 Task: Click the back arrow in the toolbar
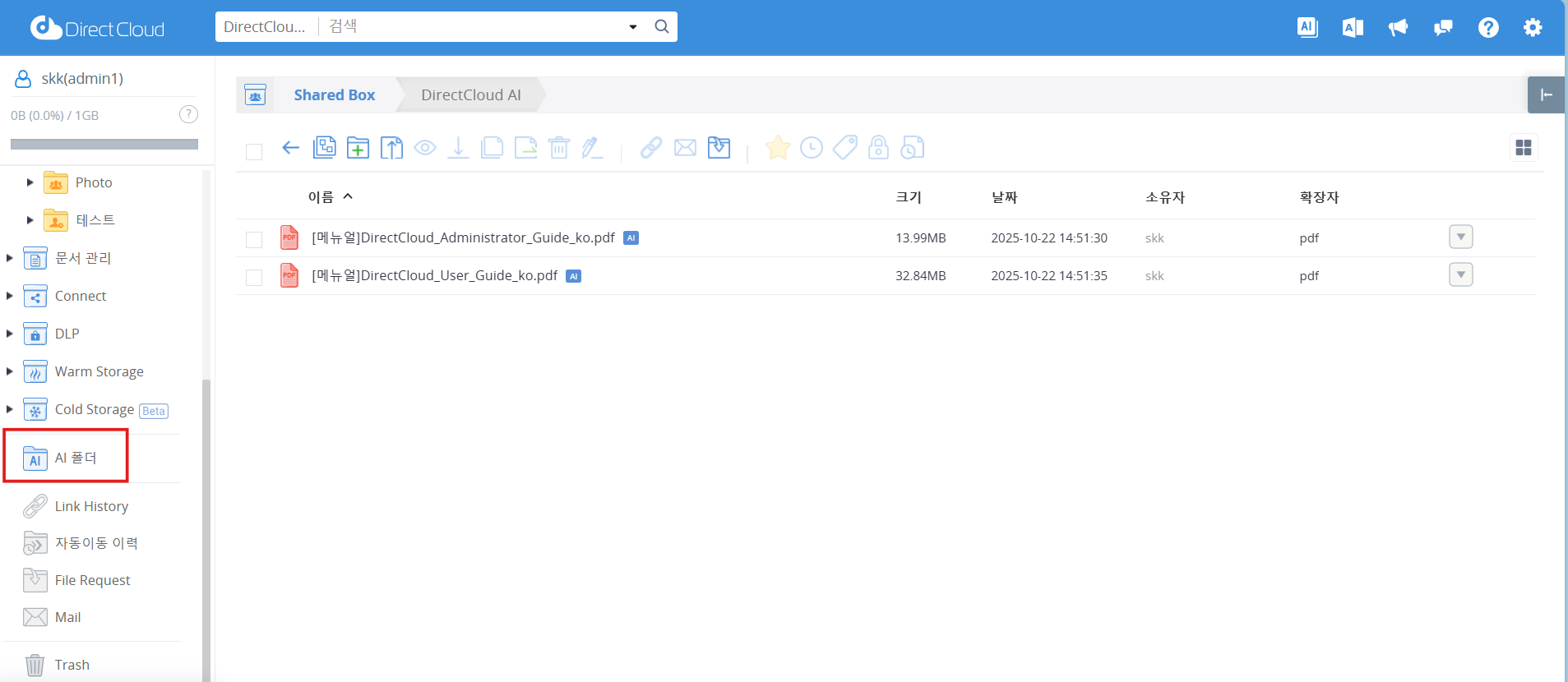tap(290, 148)
